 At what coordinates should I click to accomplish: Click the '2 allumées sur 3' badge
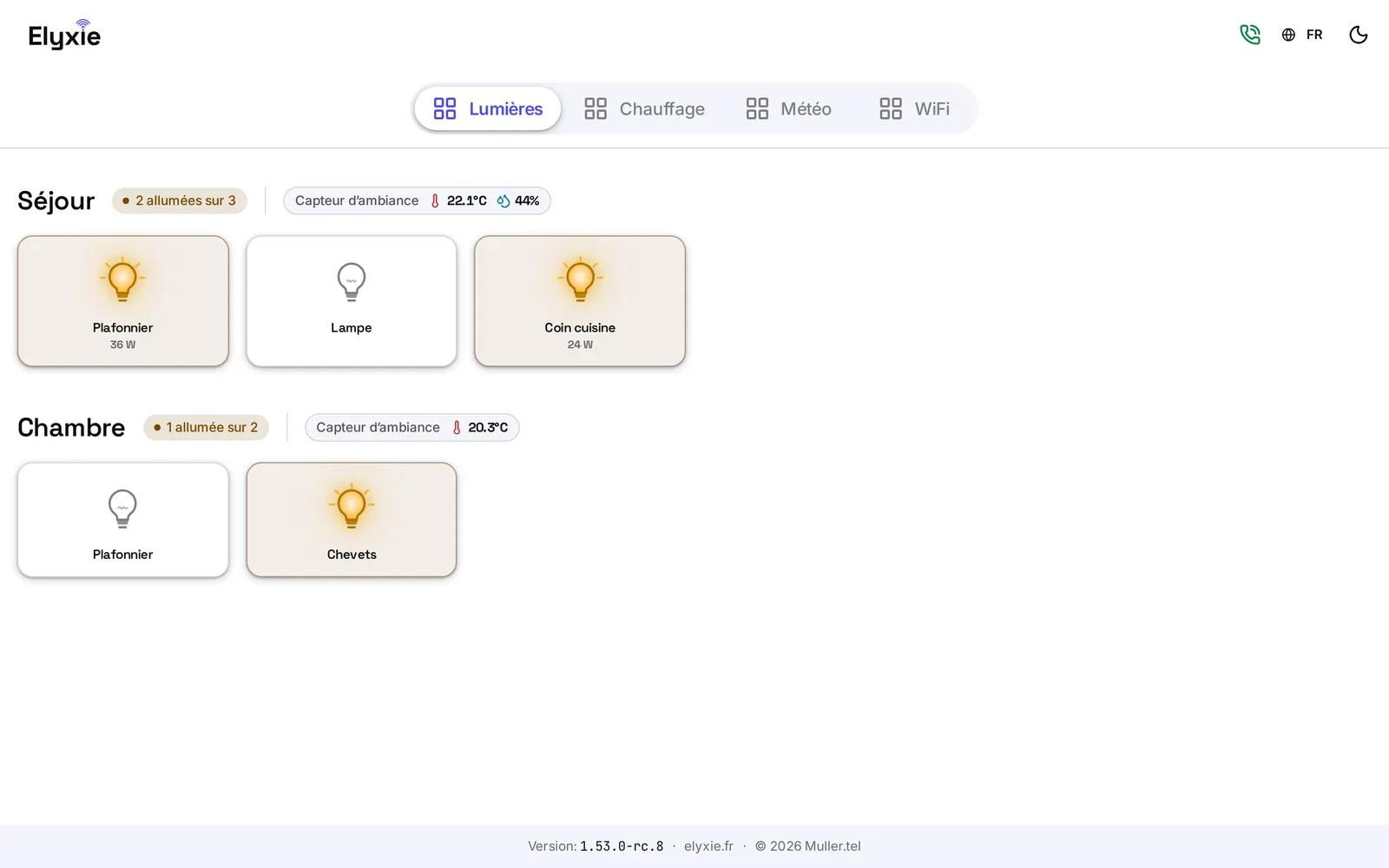coord(180,201)
